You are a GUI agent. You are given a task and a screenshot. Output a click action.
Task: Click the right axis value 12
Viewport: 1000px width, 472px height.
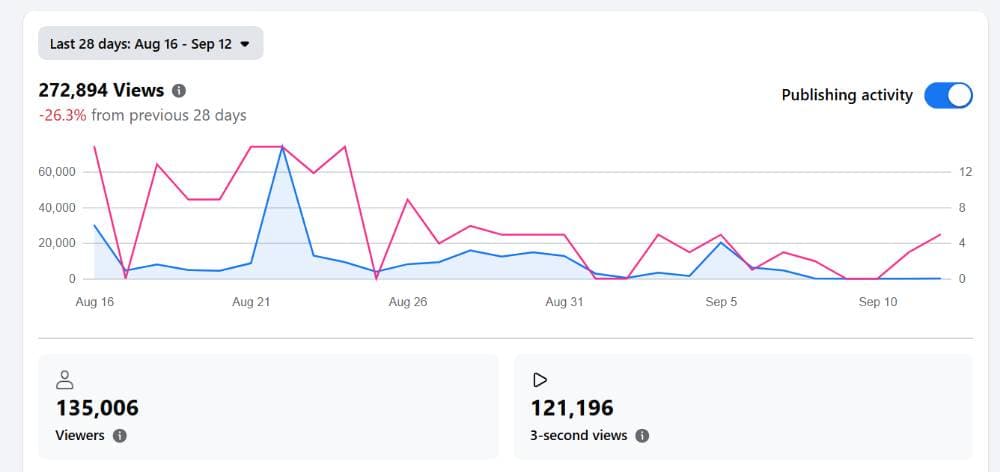965,172
